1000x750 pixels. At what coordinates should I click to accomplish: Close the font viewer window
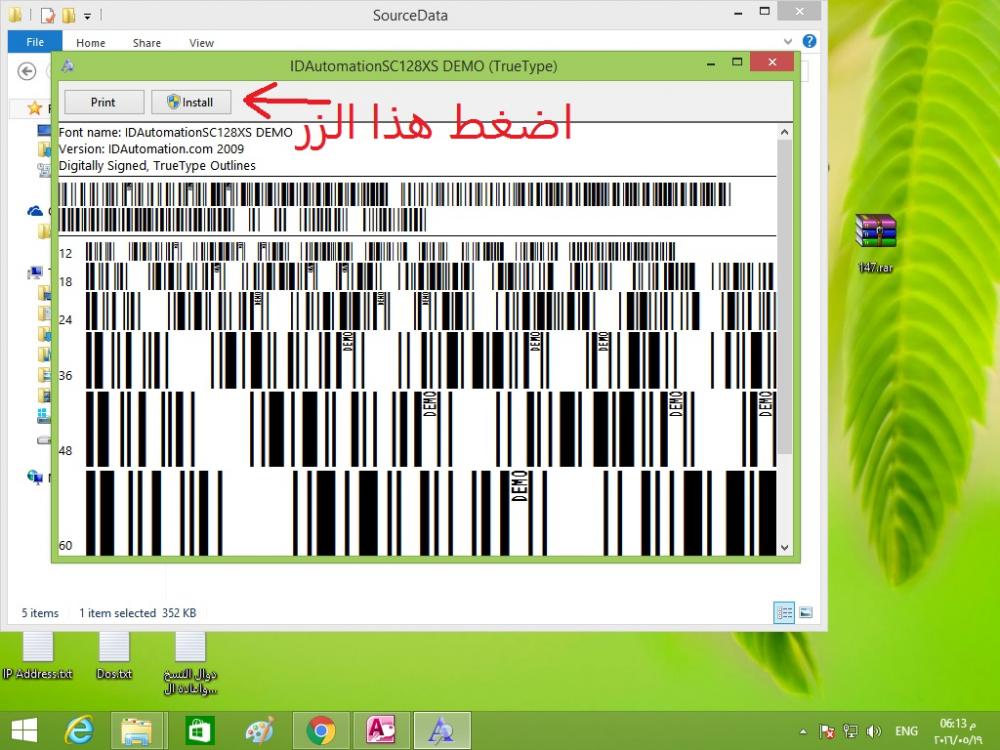tap(772, 62)
